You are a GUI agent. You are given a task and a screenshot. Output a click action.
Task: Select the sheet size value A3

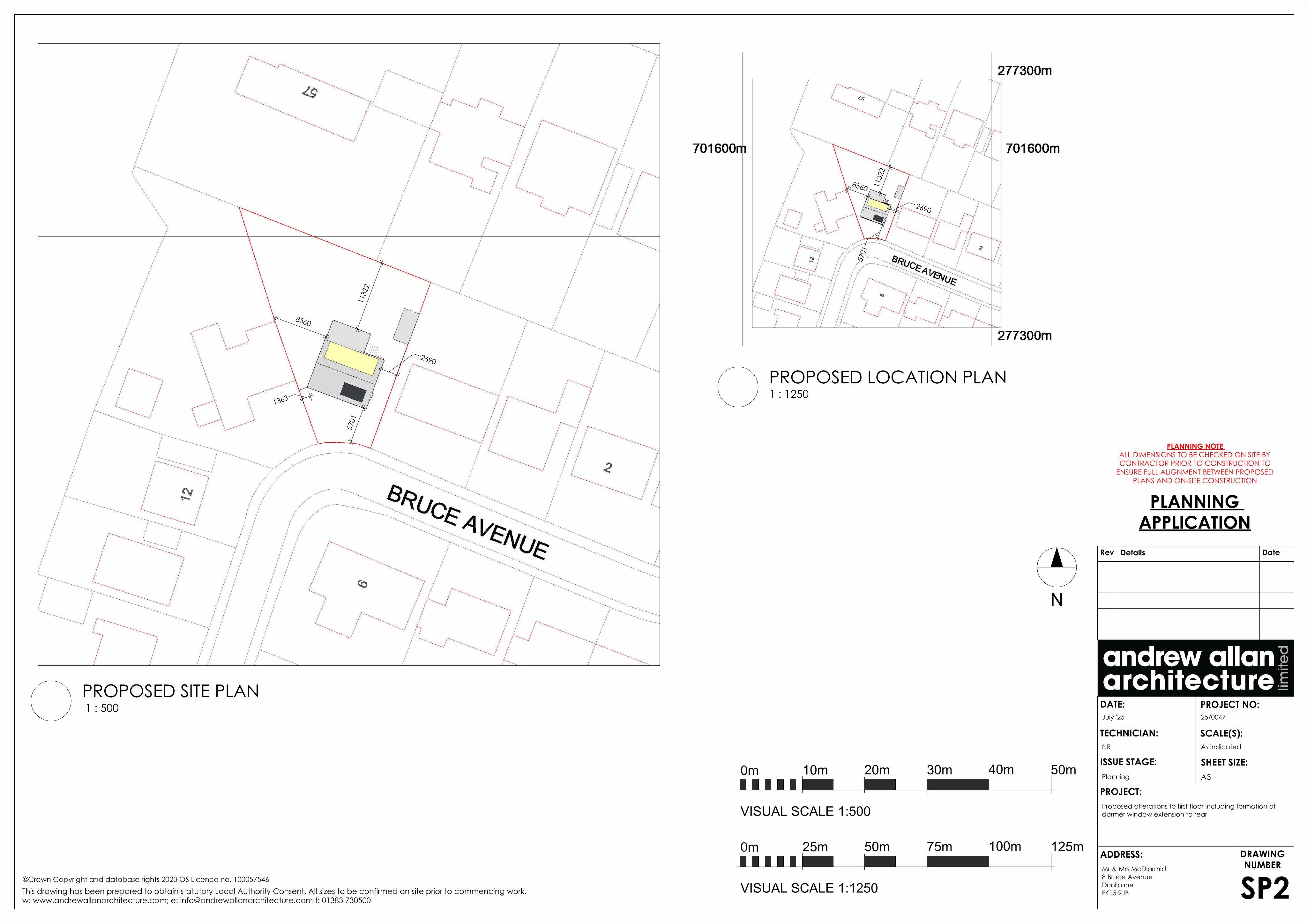pyautogui.click(x=1206, y=777)
